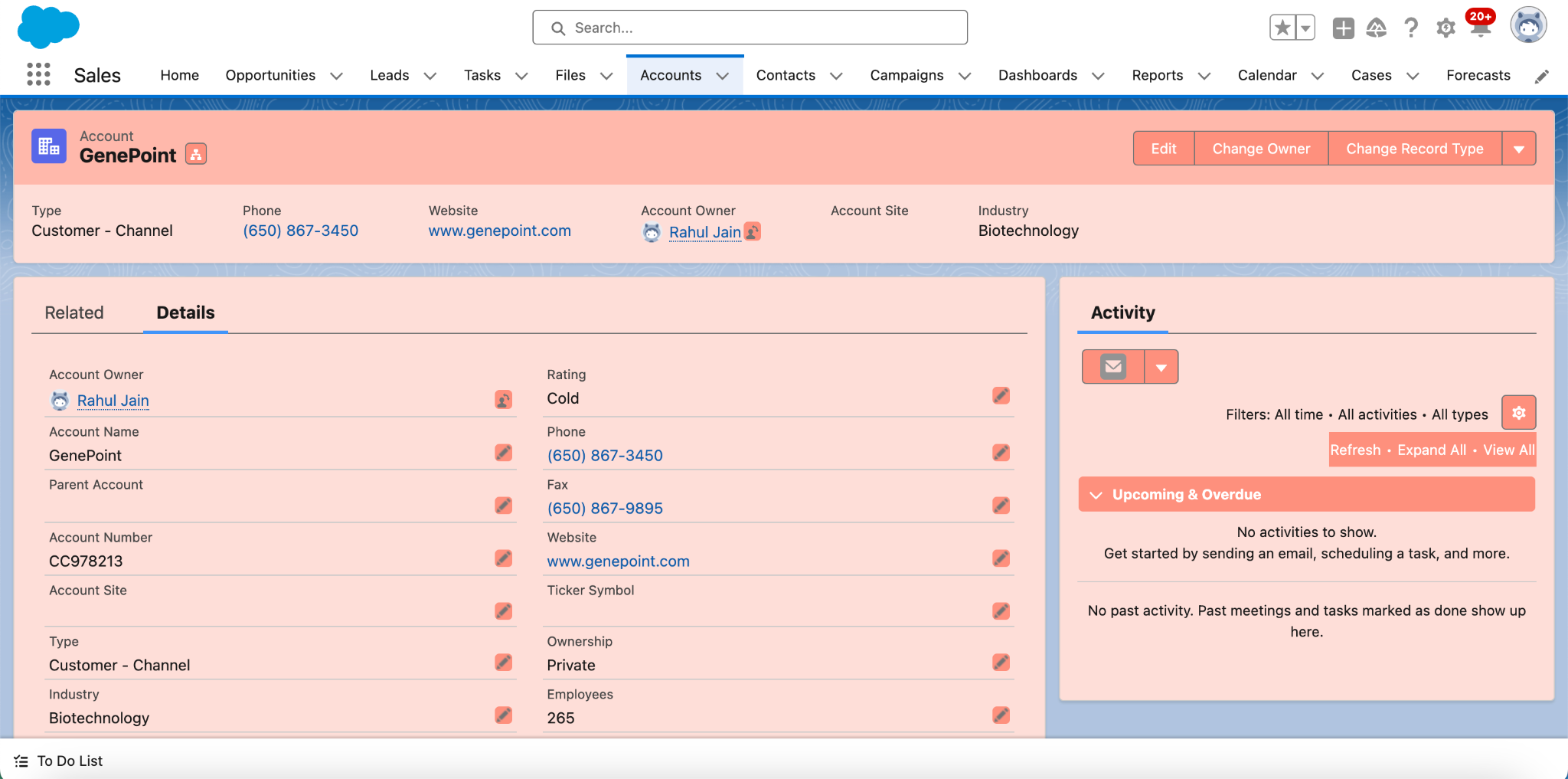Image resolution: width=1568 pixels, height=779 pixels.
Task: Expand the Tasks nav dropdown chevron
Action: click(x=521, y=76)
